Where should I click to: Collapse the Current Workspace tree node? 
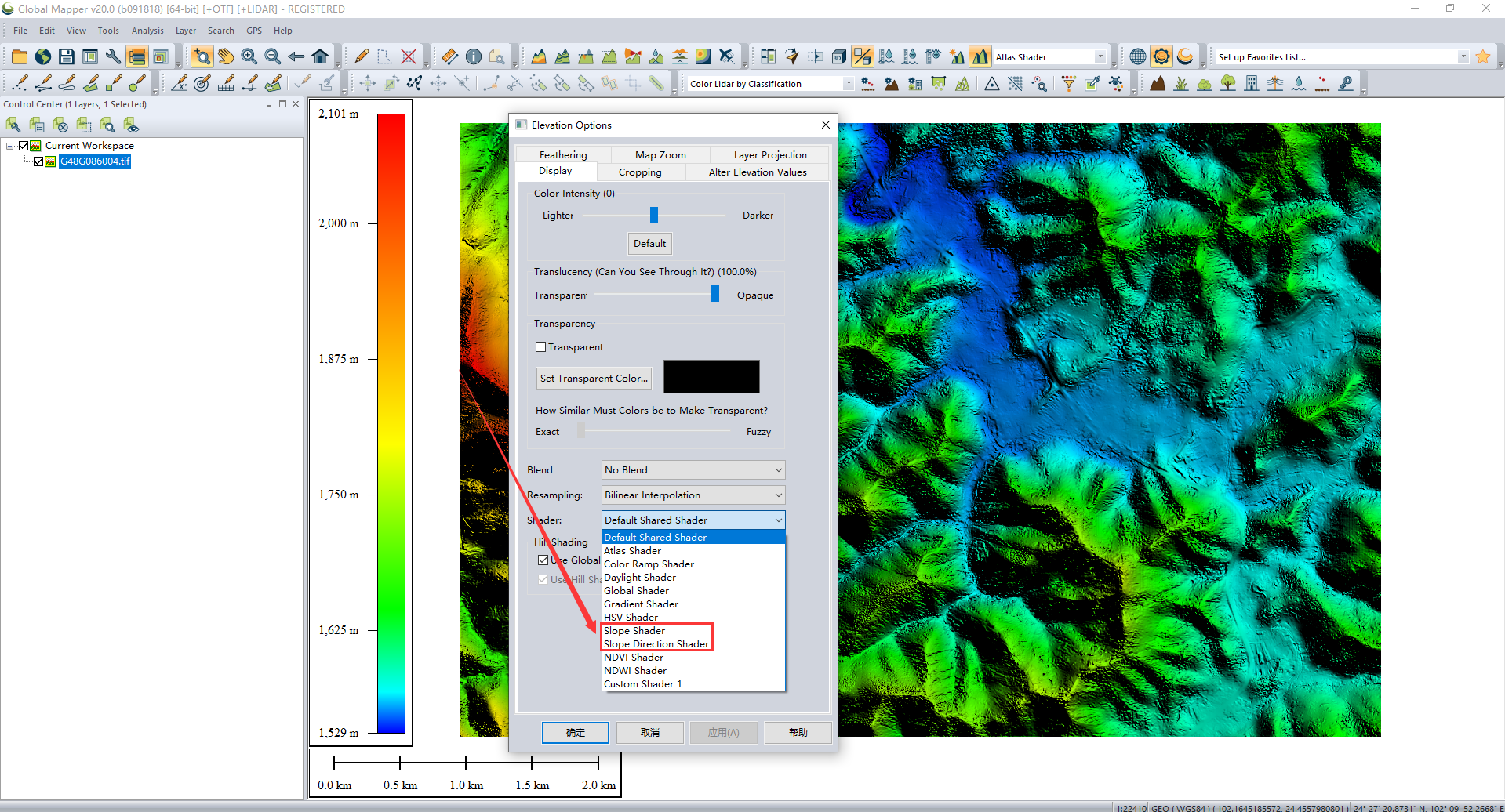point(10,146)
